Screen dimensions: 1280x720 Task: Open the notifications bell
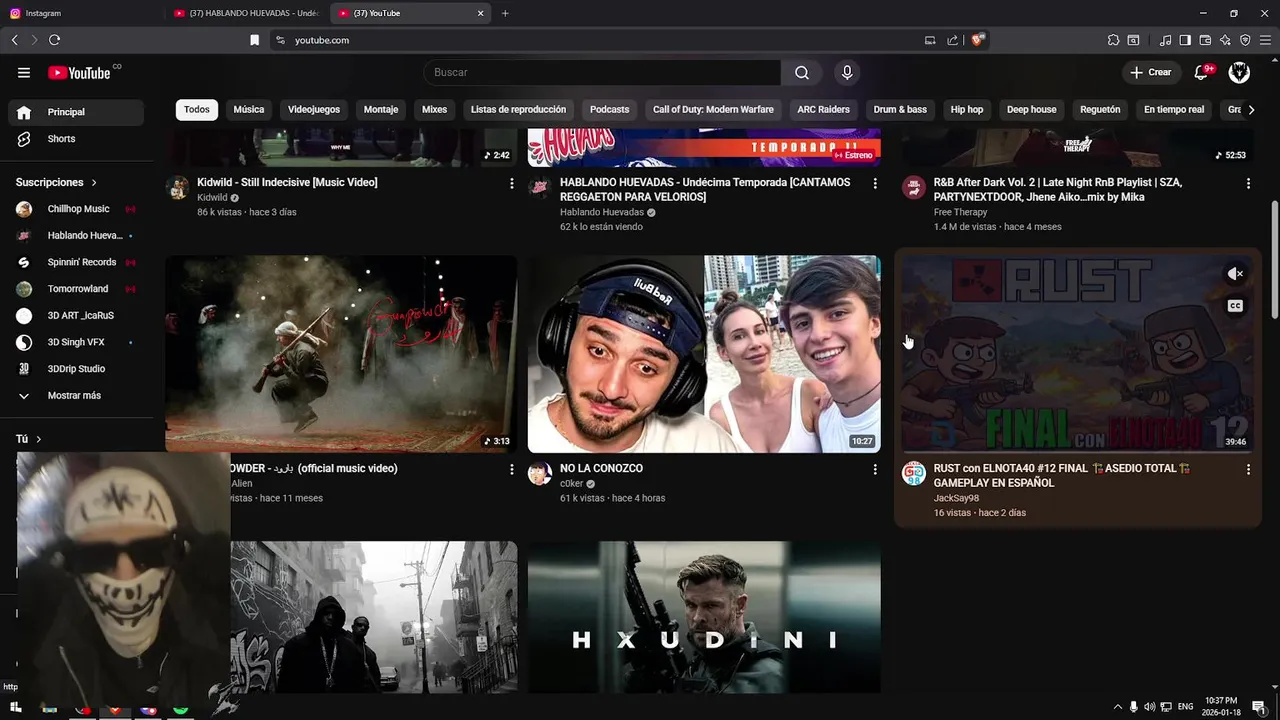(1202, 72)
